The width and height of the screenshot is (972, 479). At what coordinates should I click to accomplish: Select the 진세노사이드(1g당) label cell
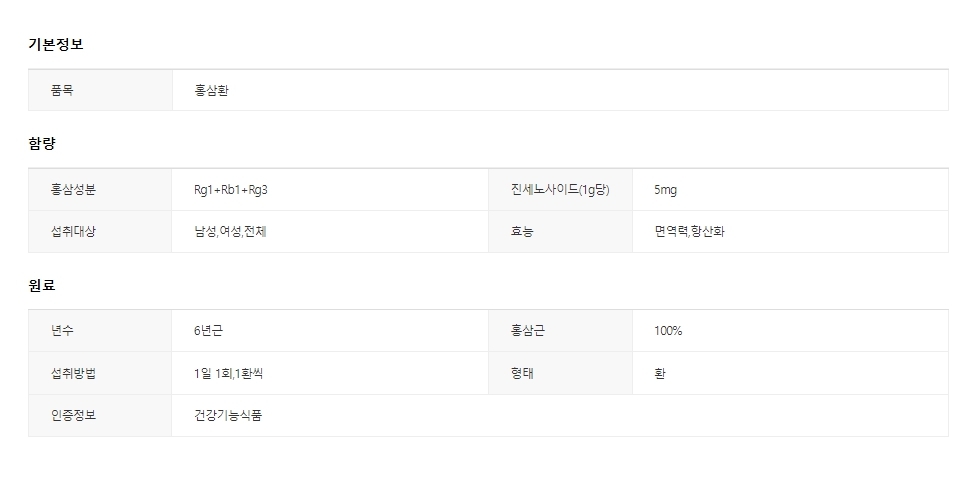click(559, 189)
